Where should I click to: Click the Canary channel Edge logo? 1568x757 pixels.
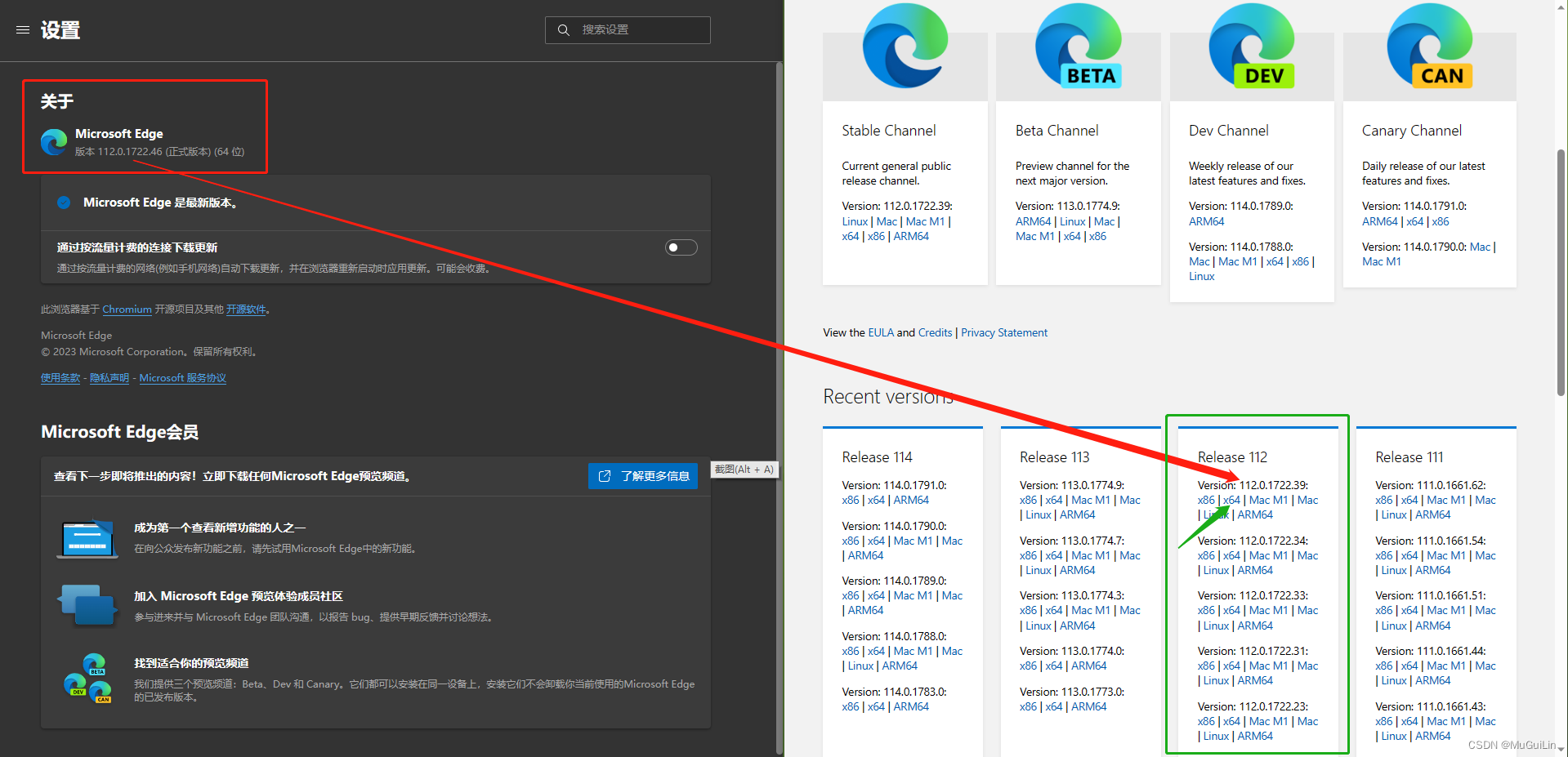coord(1430,47)
